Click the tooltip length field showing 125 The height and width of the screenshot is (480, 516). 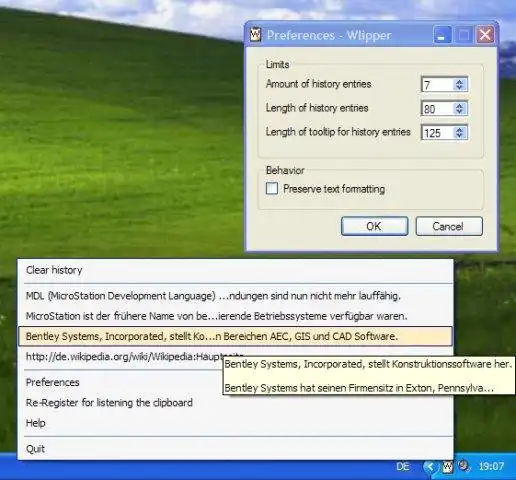point(438,133)
